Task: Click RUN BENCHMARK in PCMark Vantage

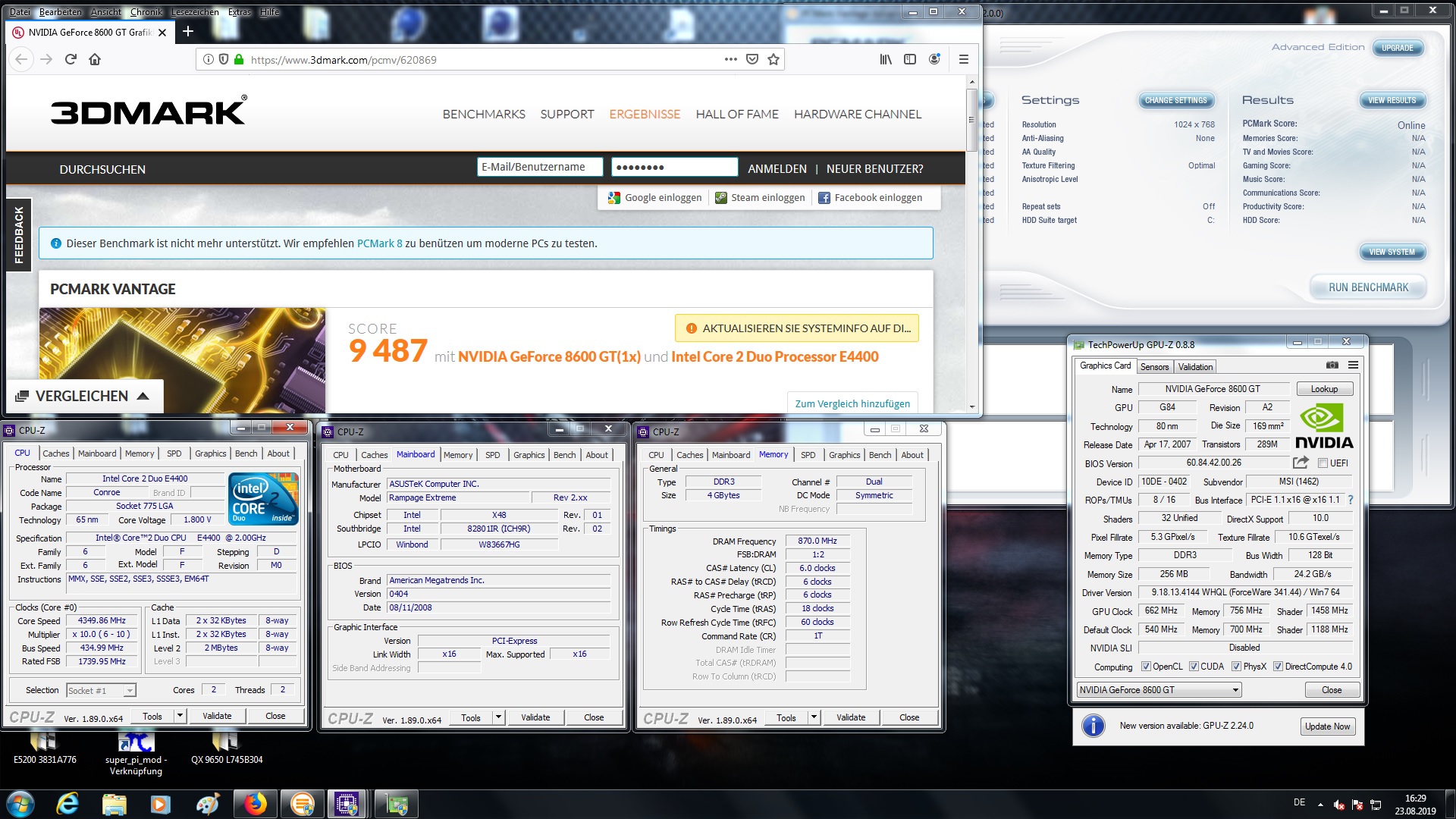Action: [x=1368, y=287]
